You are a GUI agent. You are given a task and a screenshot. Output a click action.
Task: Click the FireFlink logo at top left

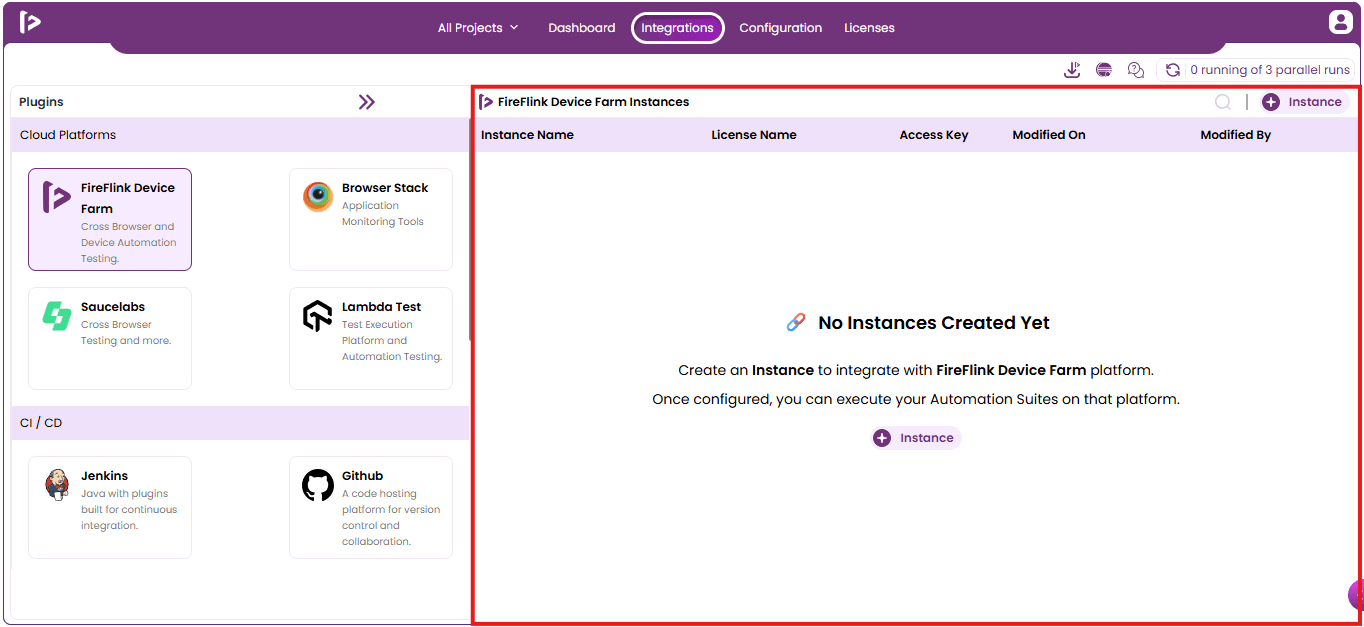click(x=30, y=22)
